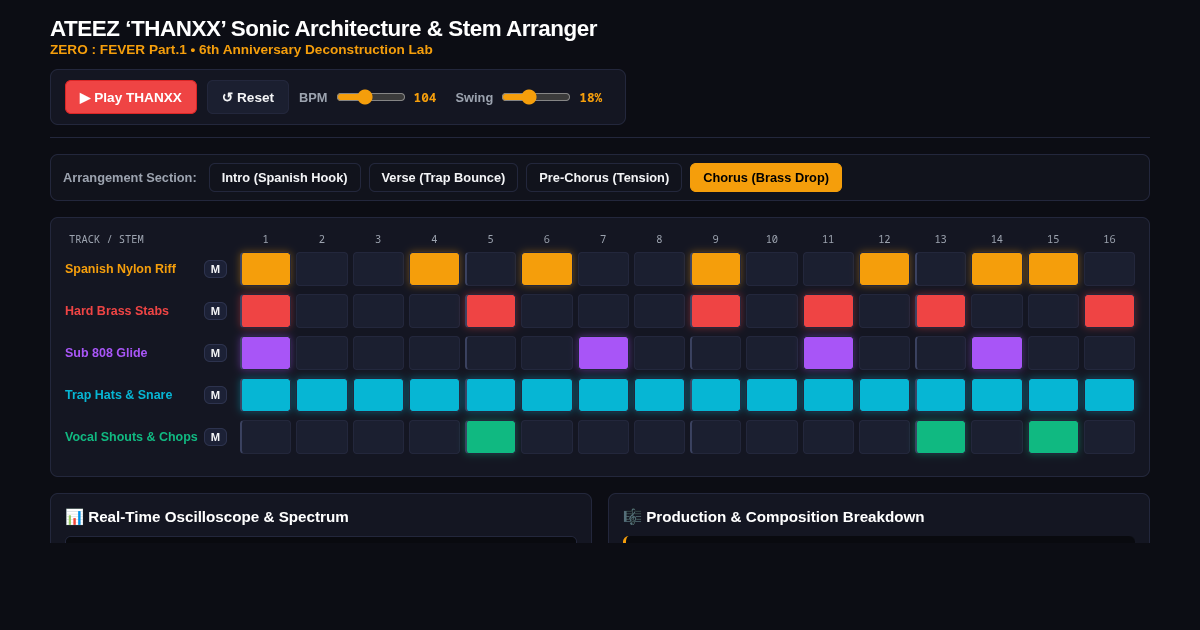Toggle Spanish Nylon Riff step 1
Image resolution: width=1200 pixels, height=630 pixels.
[x=265, y=269]
